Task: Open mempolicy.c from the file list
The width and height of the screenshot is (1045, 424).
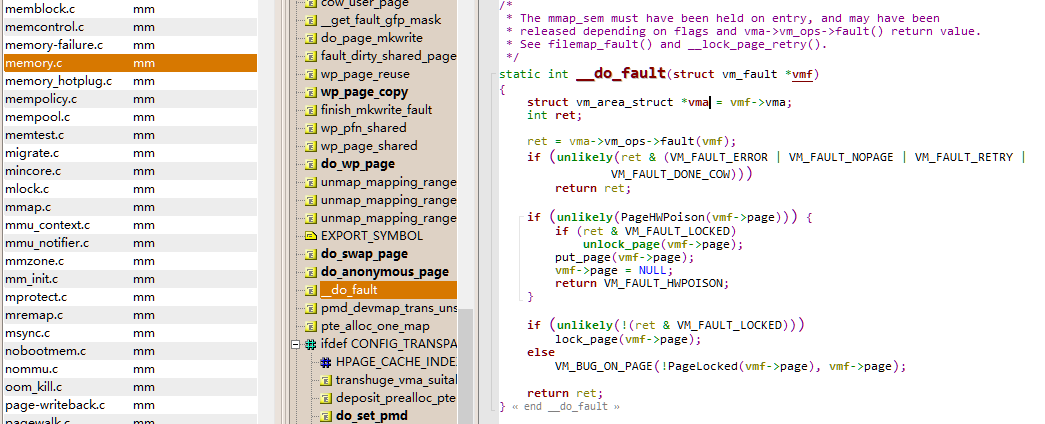Action: (129, 99)
